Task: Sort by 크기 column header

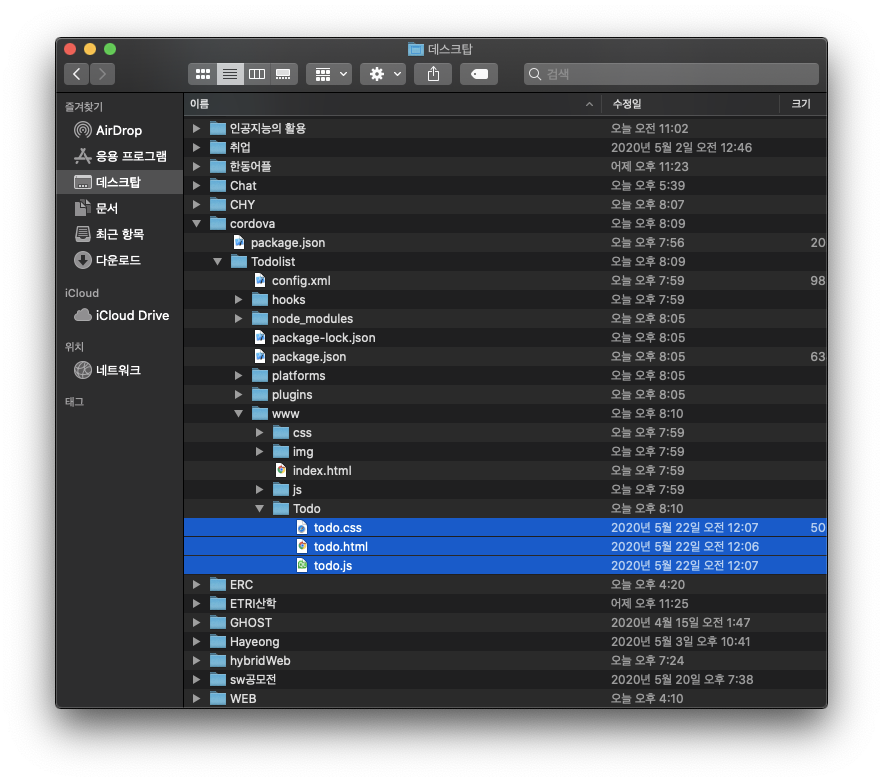Action: pos(801,104)
